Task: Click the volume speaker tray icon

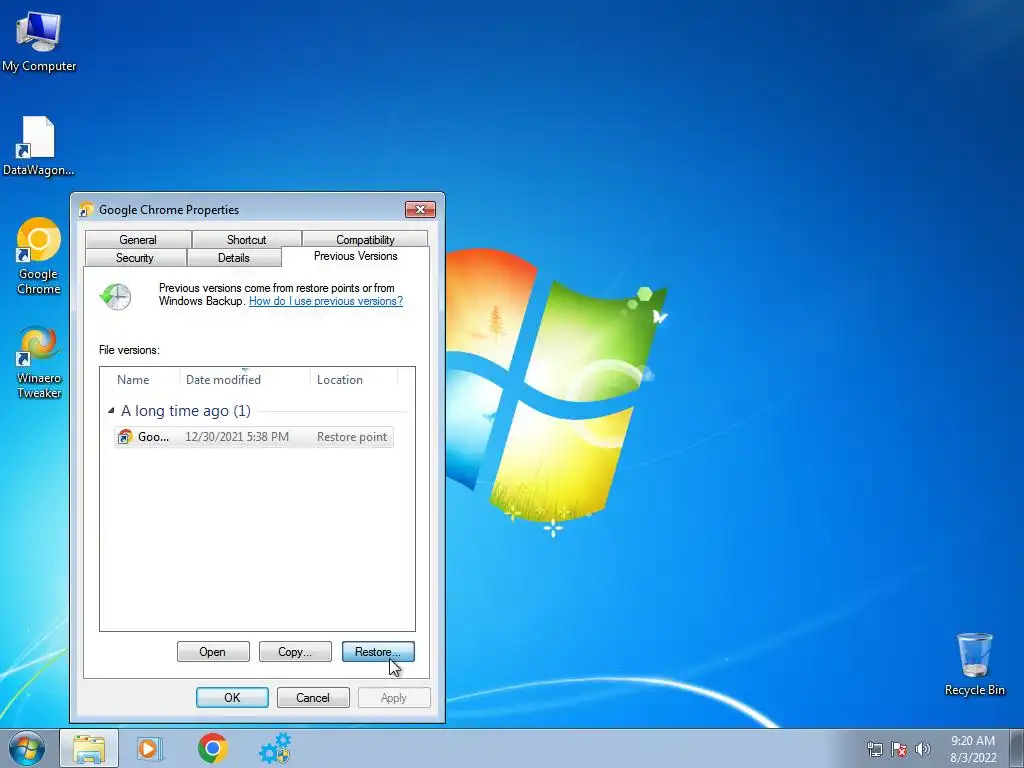Action: (x=922, y=749)
